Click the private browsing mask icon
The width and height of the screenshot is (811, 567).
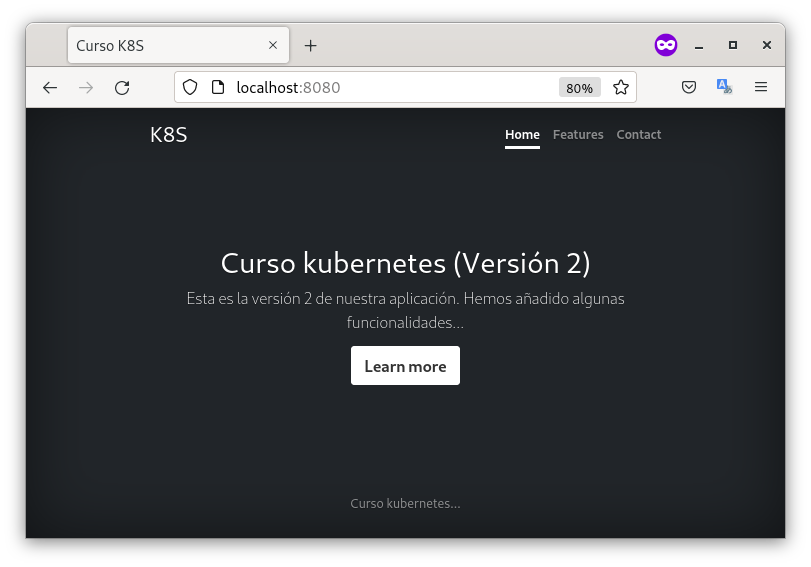[666, 45]
